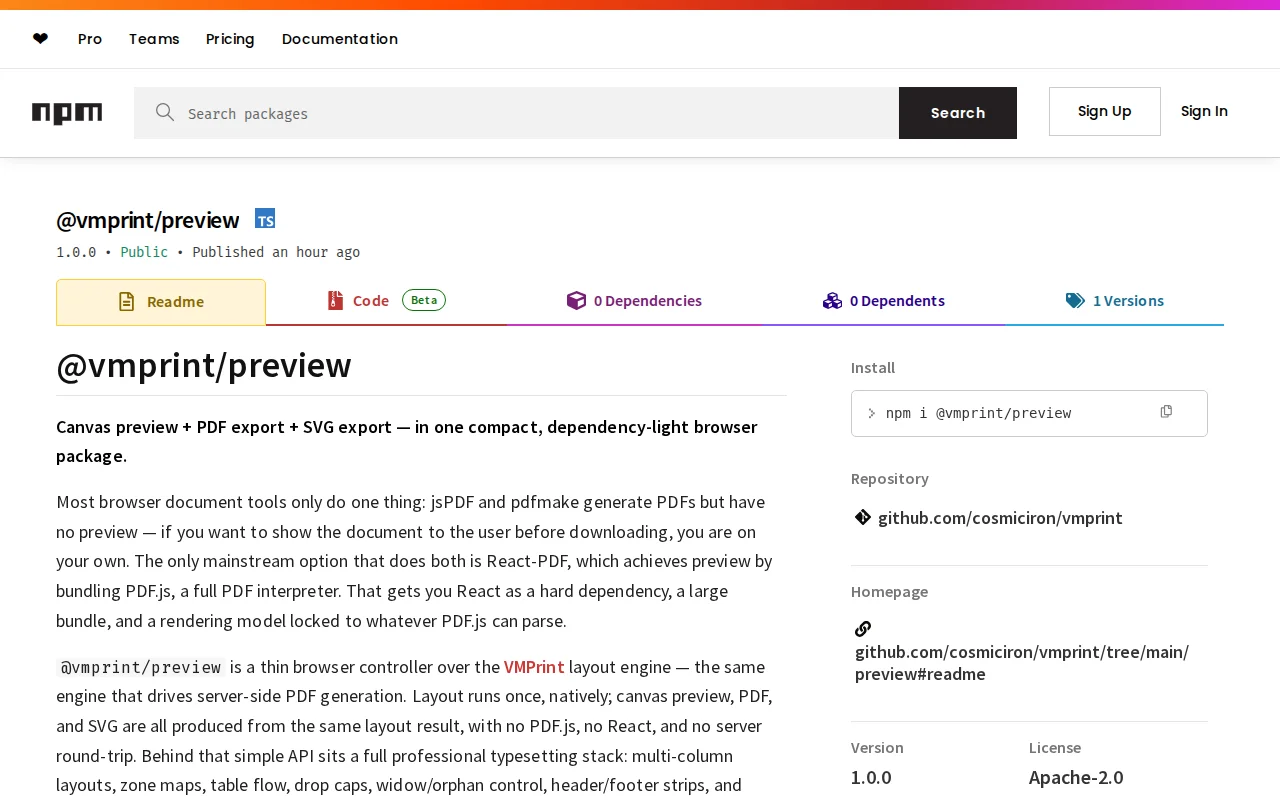Click the 1.0.0 version value in sidebar

click(x=871, y=777)
